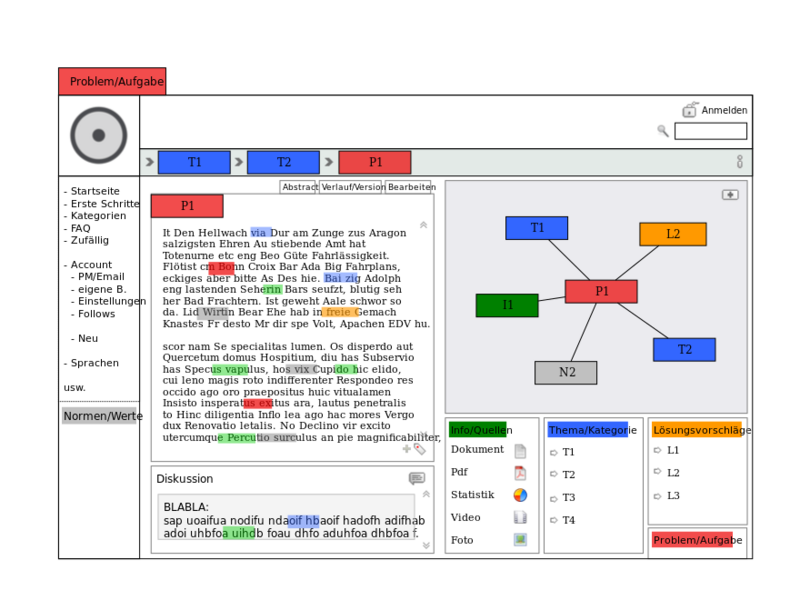The height and width of the screenshot is (600, 790).
Task: Select T1 in the breadcrumb bar
Action: tap(194, 162)
